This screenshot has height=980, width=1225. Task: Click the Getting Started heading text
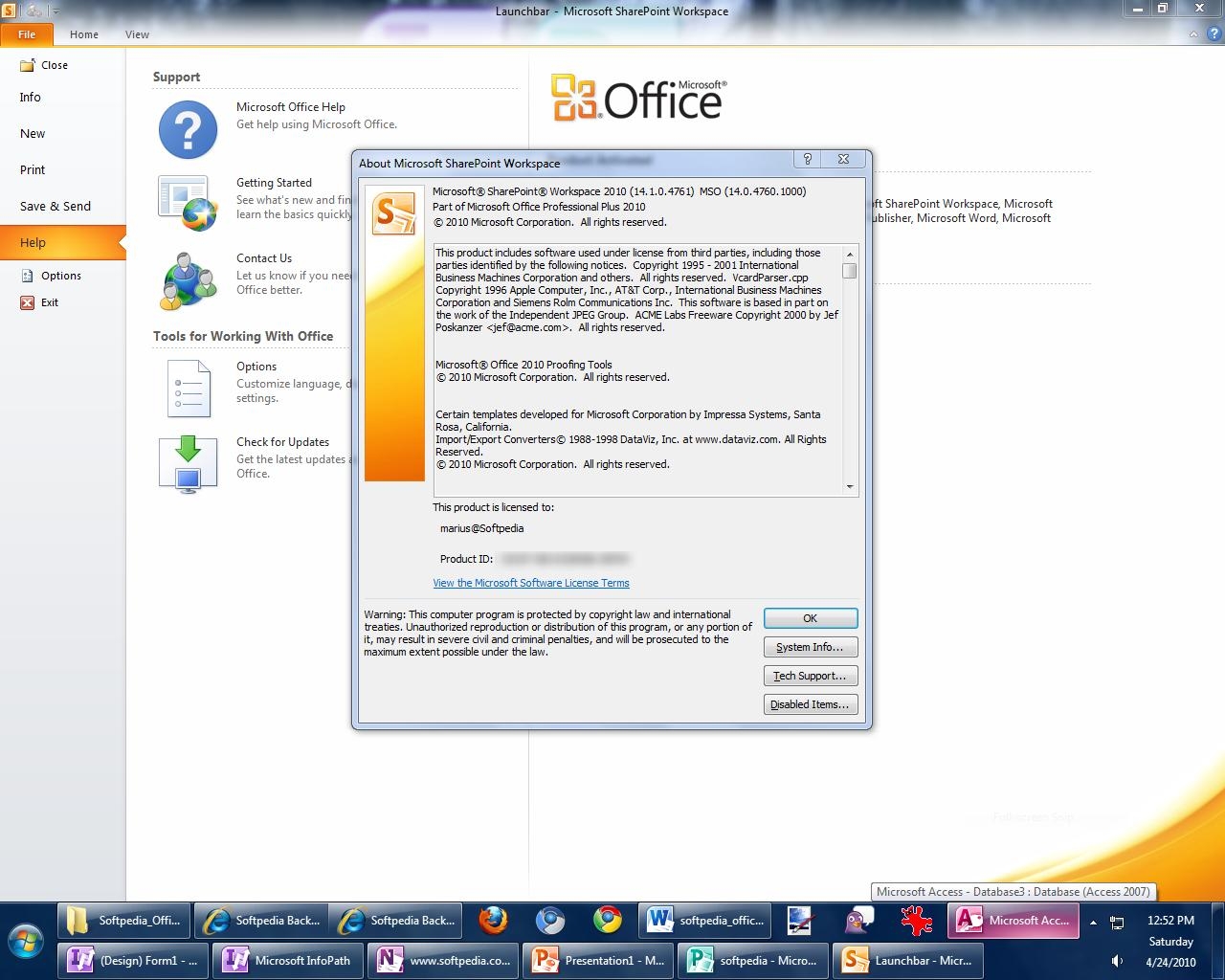pos(274,183)
